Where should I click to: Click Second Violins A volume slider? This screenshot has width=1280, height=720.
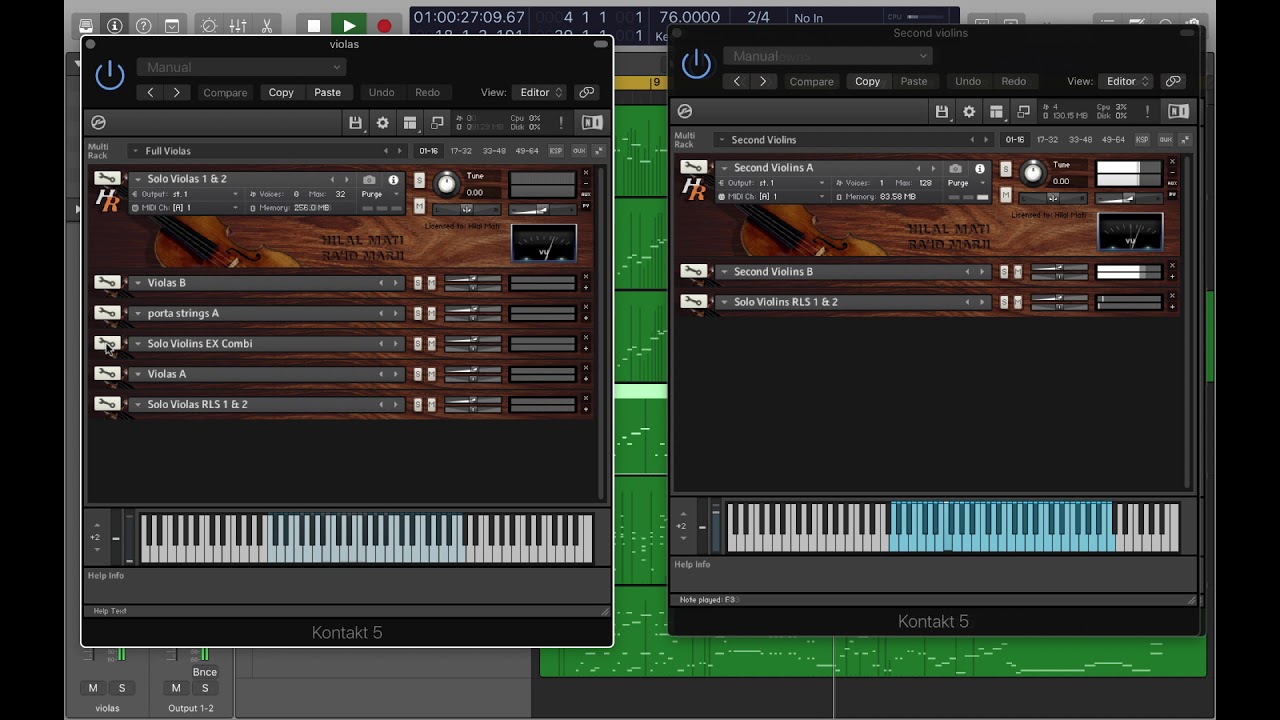click(1129, 198)
